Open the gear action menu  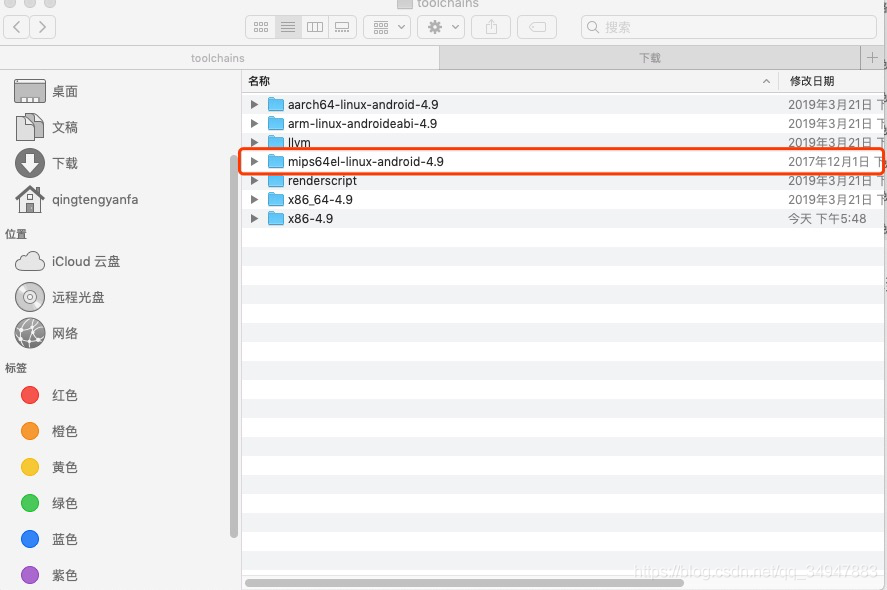[441, 27]
